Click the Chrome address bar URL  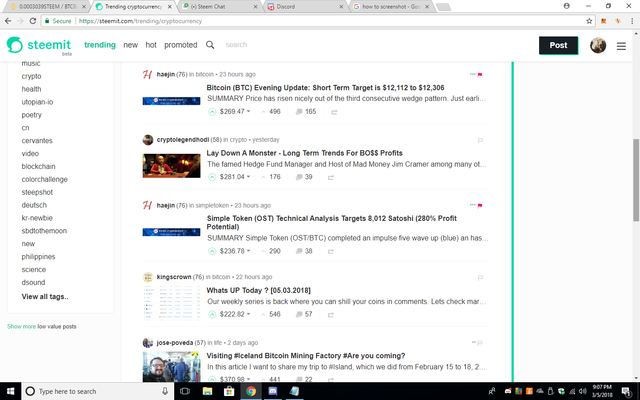[x=140, y=21]
